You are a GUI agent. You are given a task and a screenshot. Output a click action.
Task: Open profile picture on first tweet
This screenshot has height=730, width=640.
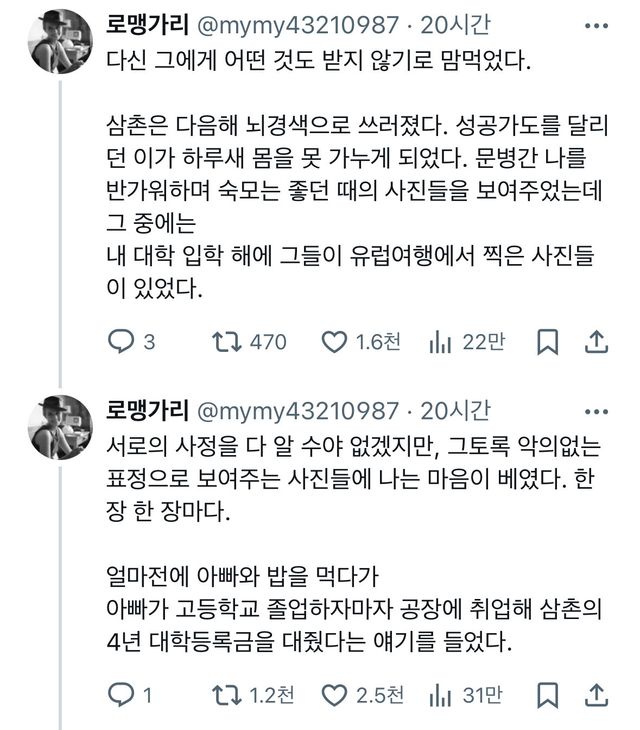(61, 42)
